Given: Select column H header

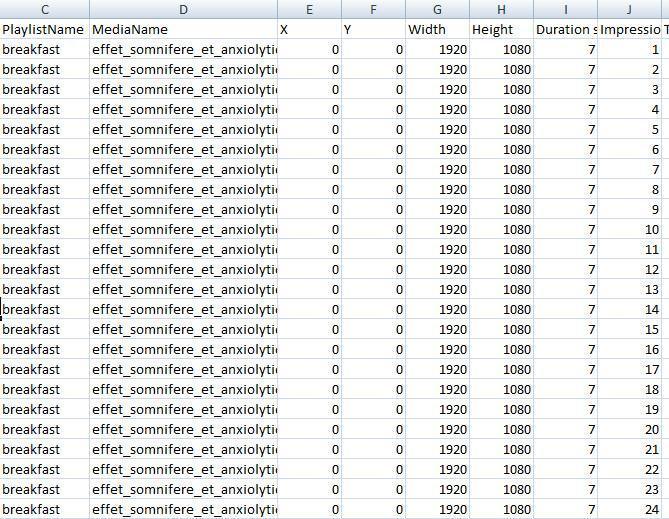Looking at the screenshot, I should 501,9.
